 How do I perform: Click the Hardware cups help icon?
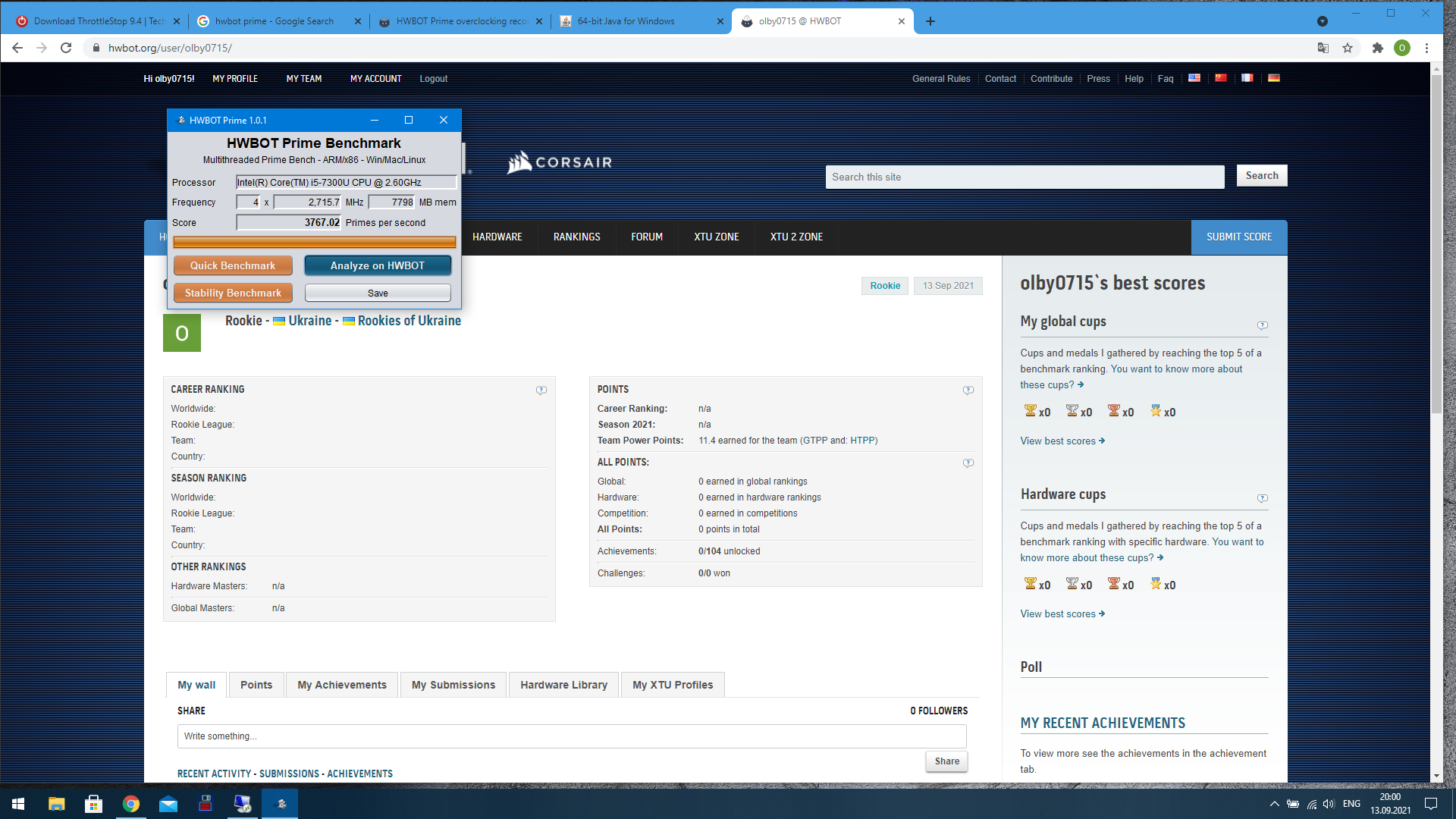coord(1263,498)
